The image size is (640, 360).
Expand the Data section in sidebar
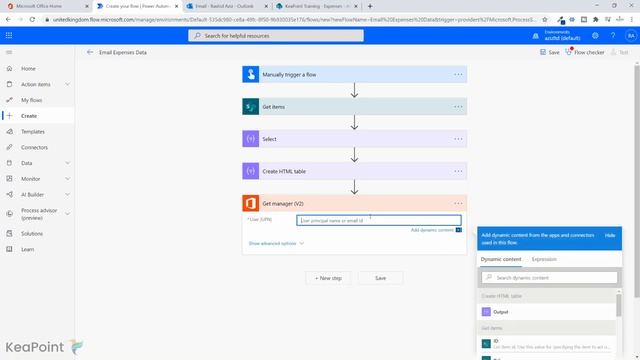point(67,163)
